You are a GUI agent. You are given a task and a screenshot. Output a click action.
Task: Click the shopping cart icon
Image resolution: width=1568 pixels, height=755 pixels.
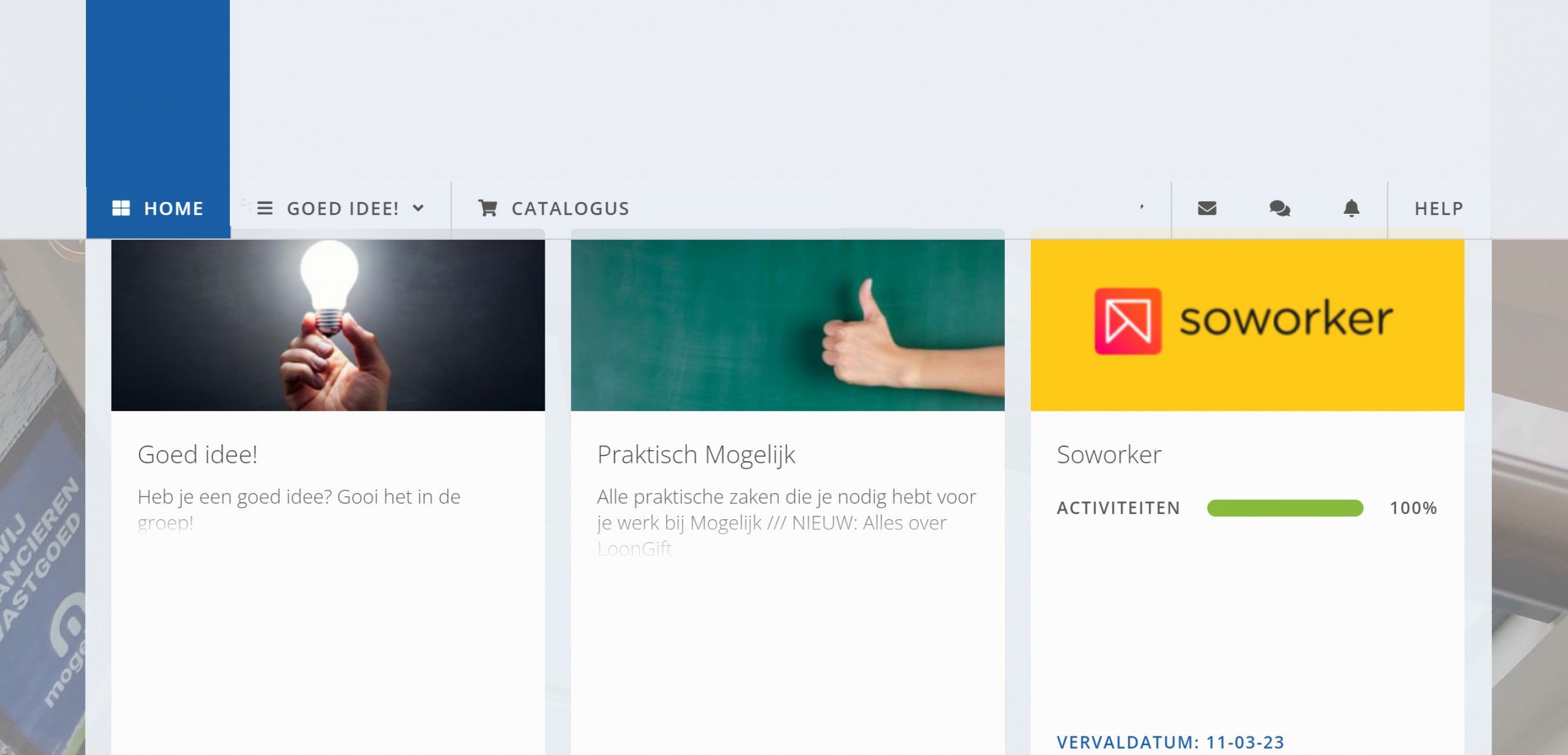coord(488,208)
